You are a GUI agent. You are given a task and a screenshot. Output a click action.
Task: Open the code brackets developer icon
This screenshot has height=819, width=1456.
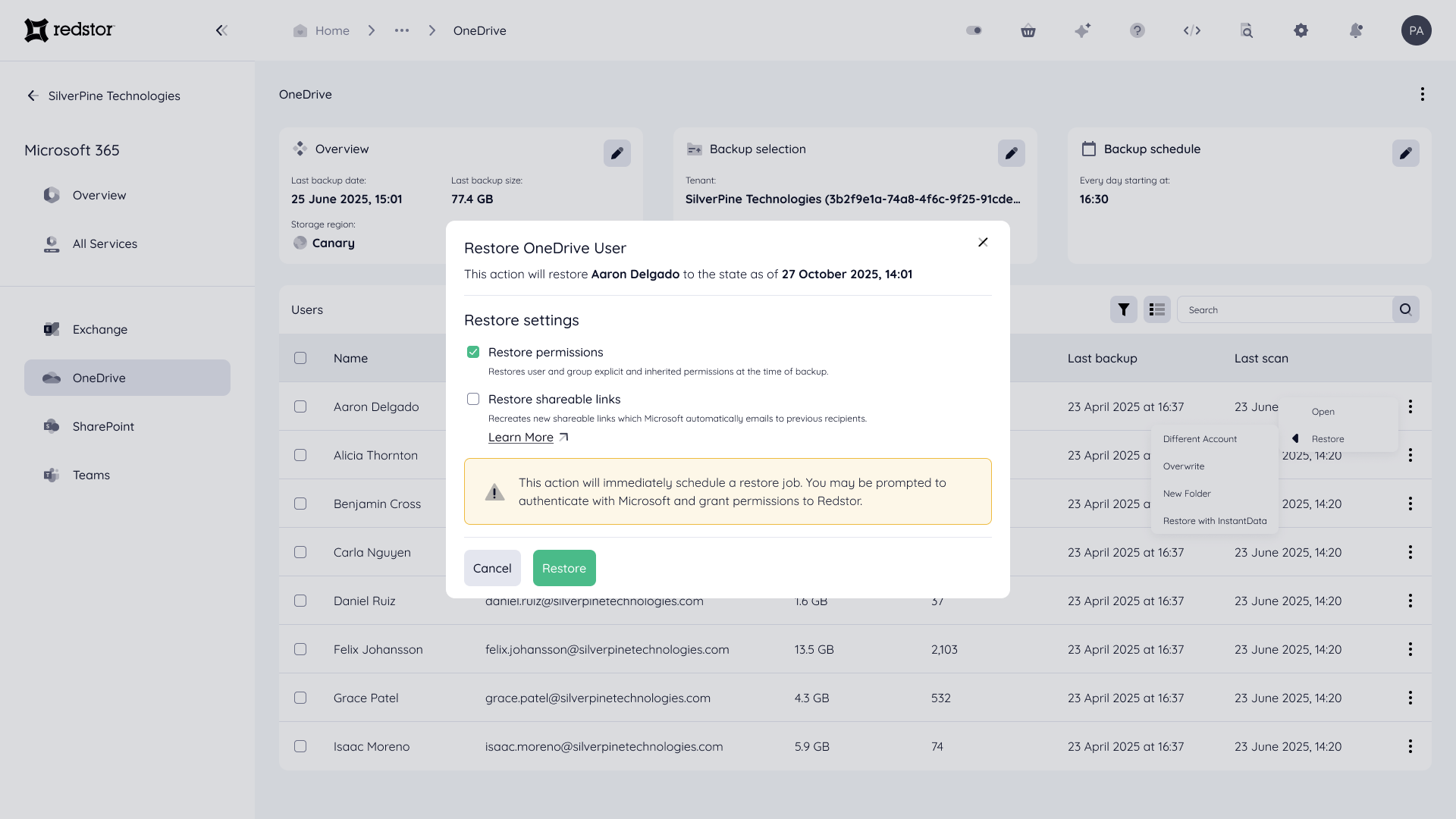click(x=1192, y=30)
